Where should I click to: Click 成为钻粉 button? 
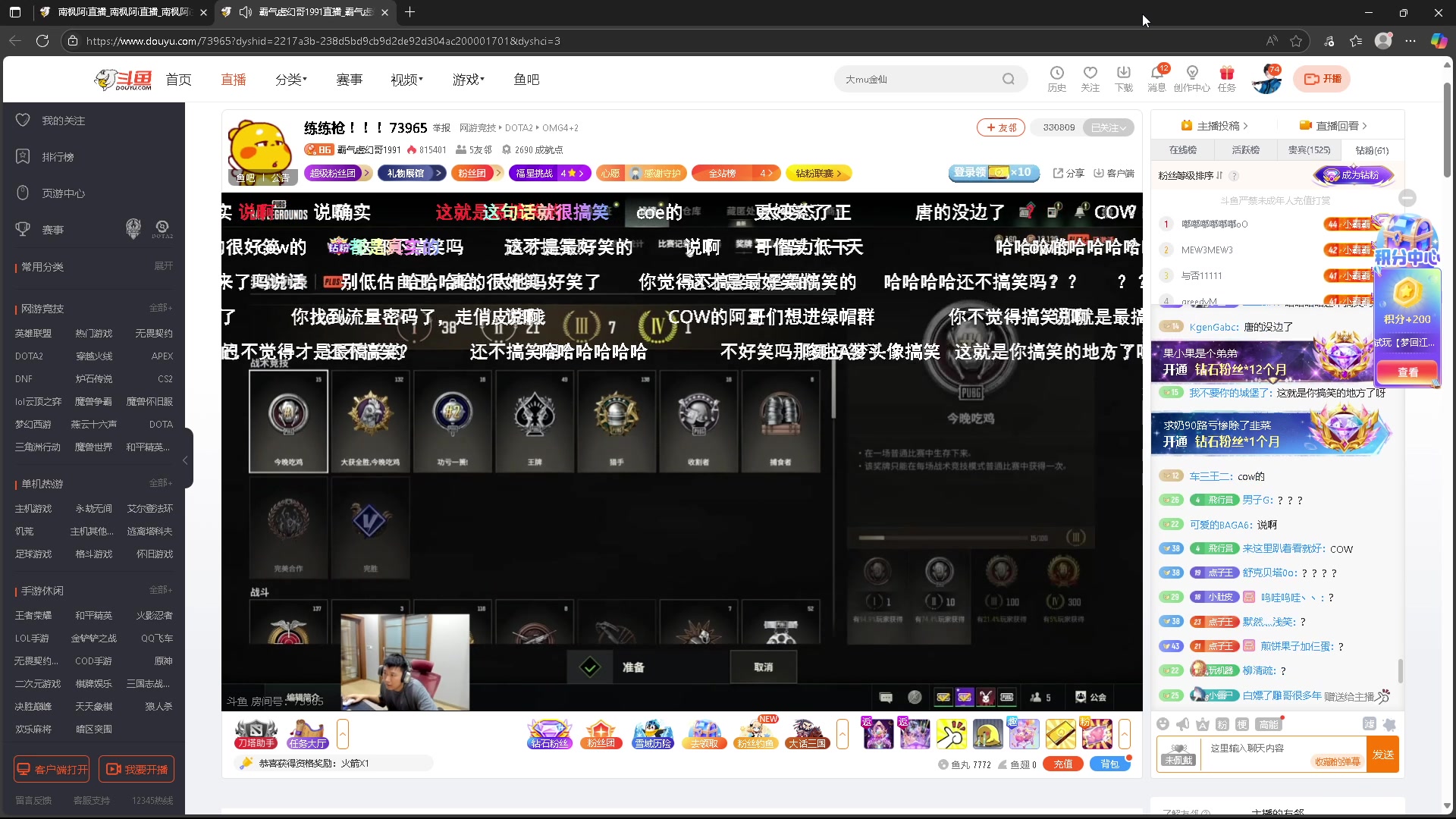pos(1354,175)
